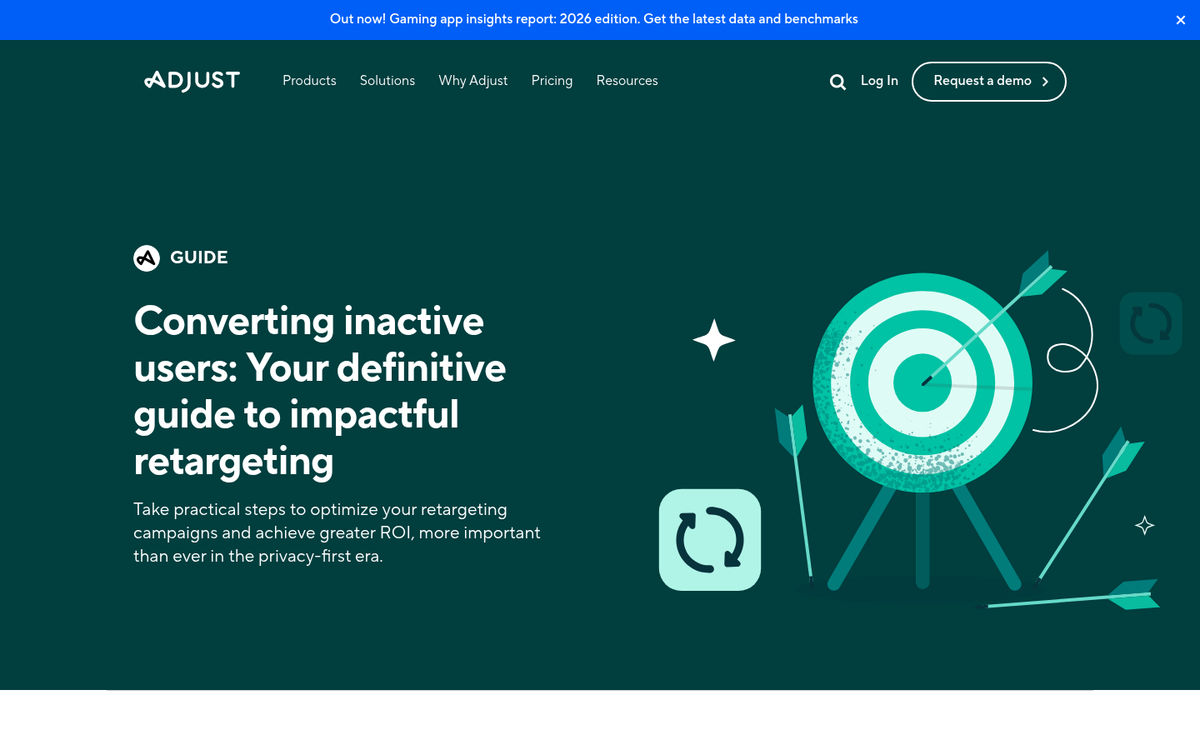Click the mint retargeting refresh icon
The width and height of the screenshot is (1200, 750).
pyautogui.click(x=709, y=539)
